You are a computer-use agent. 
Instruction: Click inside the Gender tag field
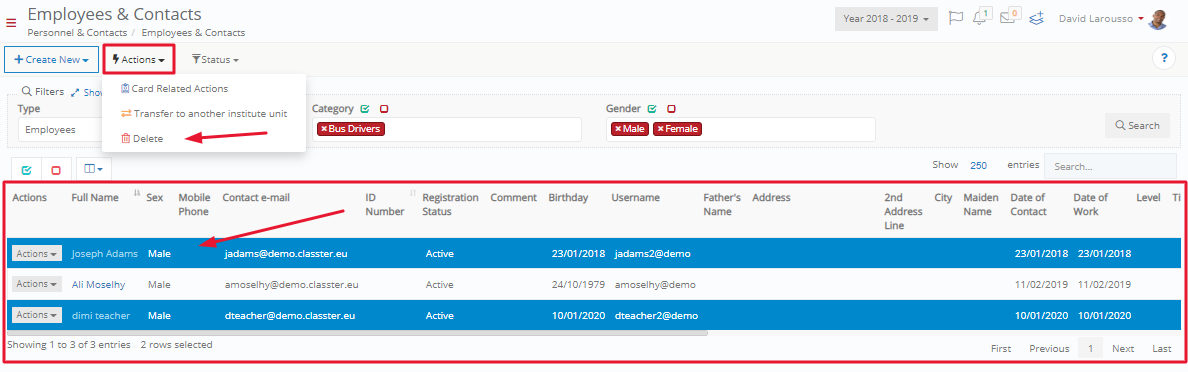click(x=742, y=130)
